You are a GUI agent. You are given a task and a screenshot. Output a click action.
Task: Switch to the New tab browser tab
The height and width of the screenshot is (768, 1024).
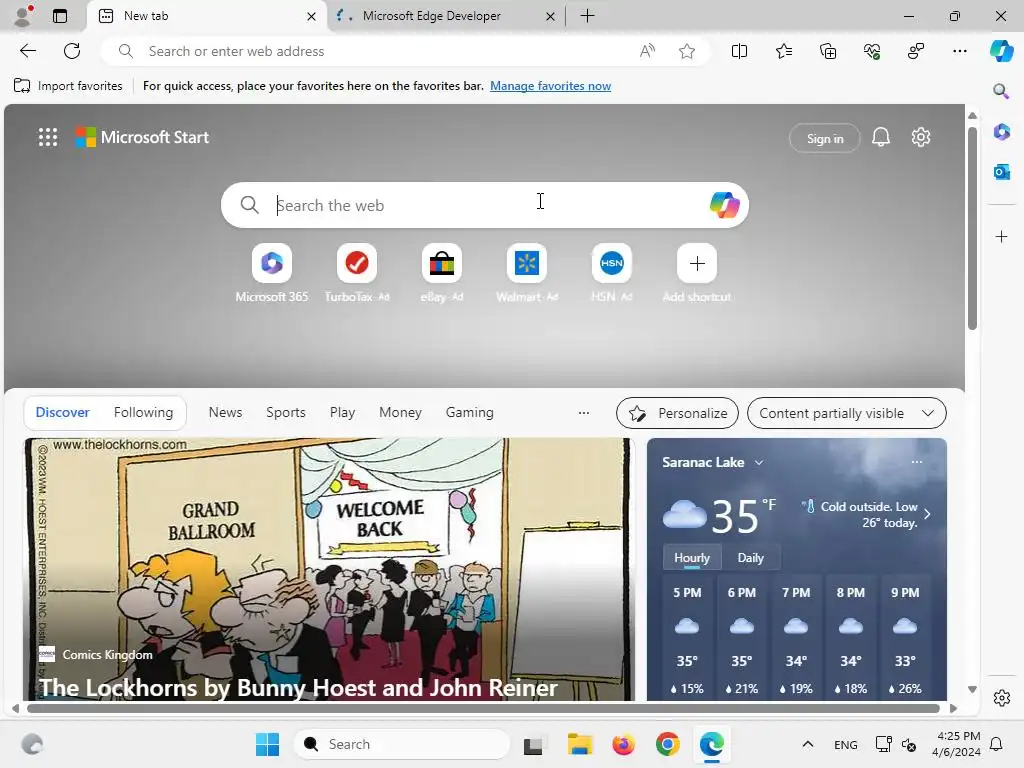coord(206,16)
